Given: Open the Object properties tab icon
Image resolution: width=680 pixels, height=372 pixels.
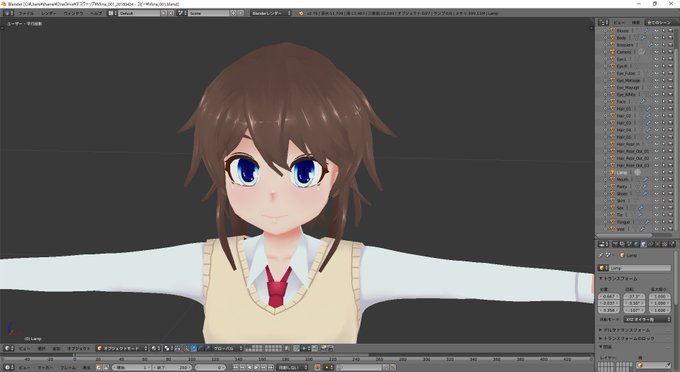Looking at the screenshot, I should 644,245.
